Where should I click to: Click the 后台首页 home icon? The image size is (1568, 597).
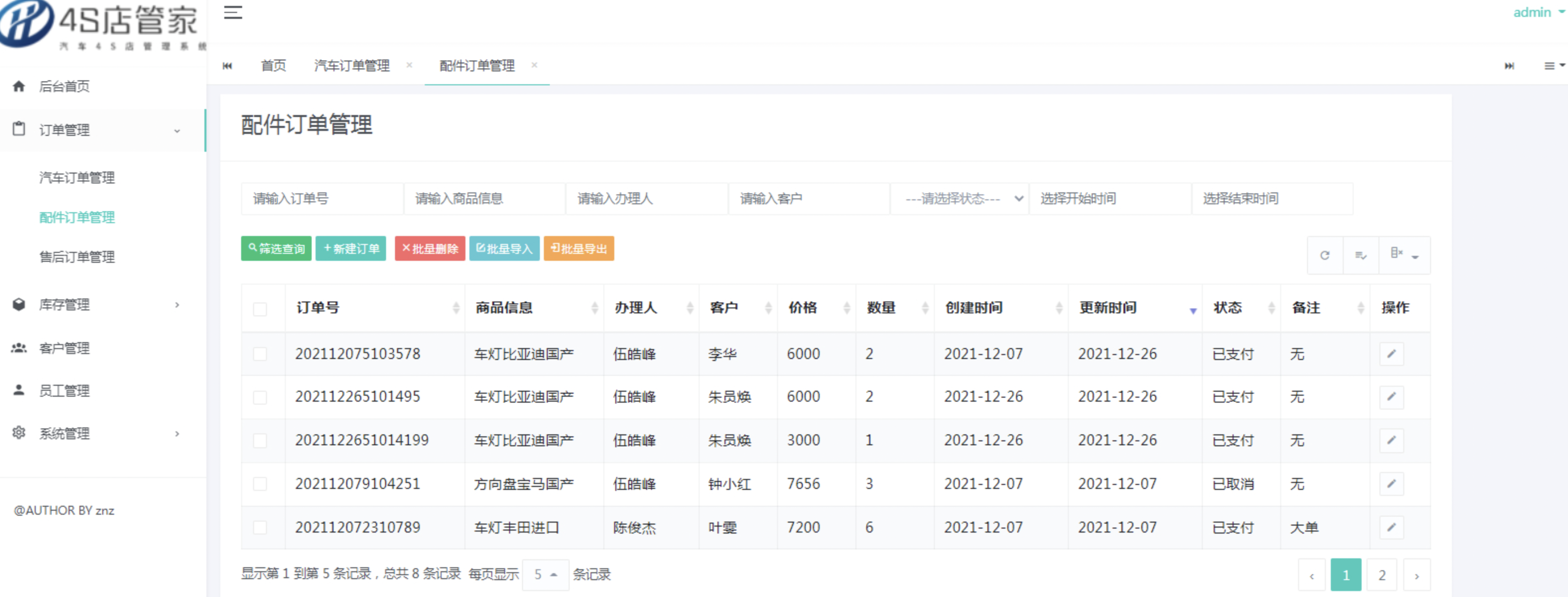(x=19, y=86)
